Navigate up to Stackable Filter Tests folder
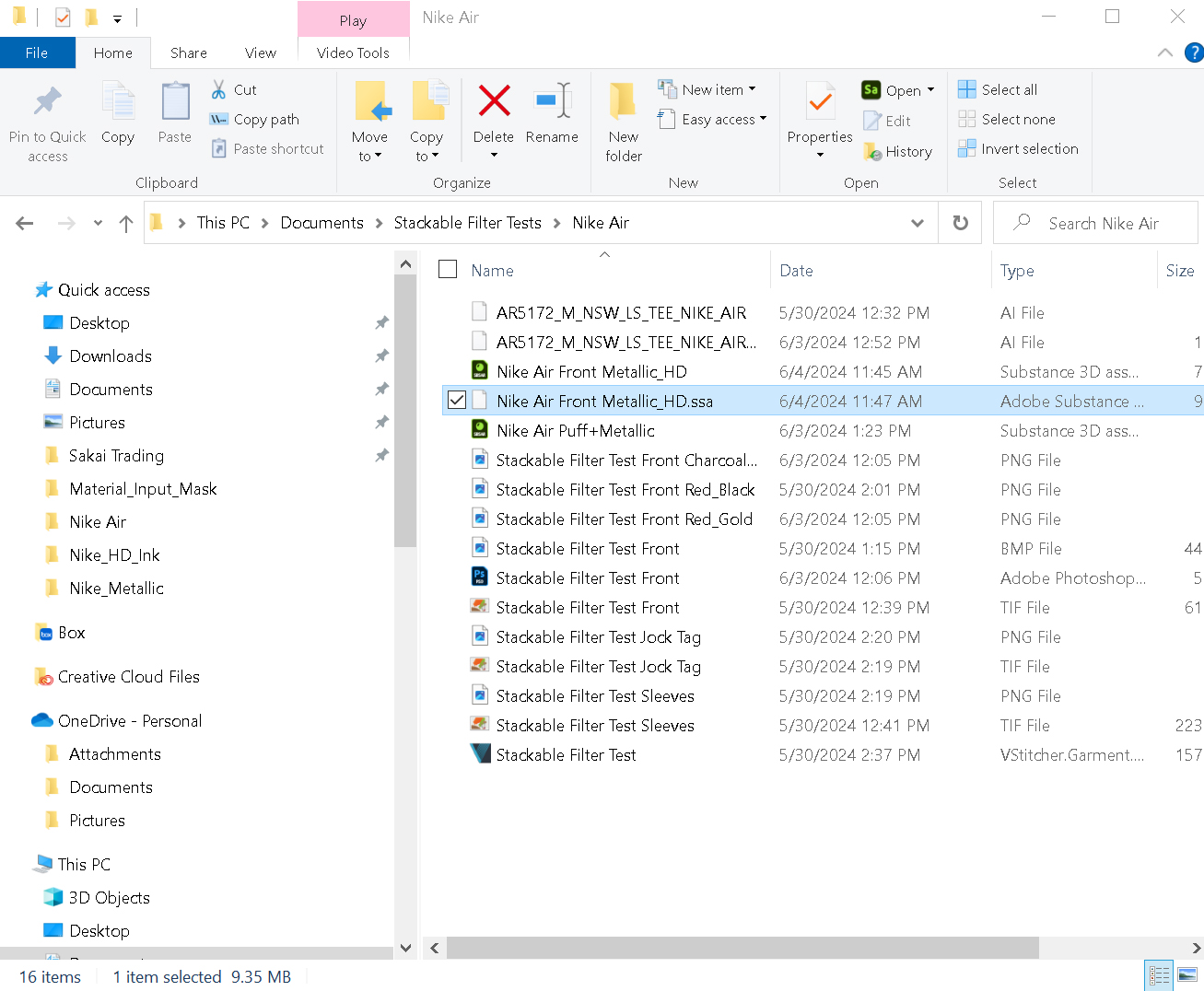Image resolution: width=1204 pixels, height=991 pixels. (125, 222)
